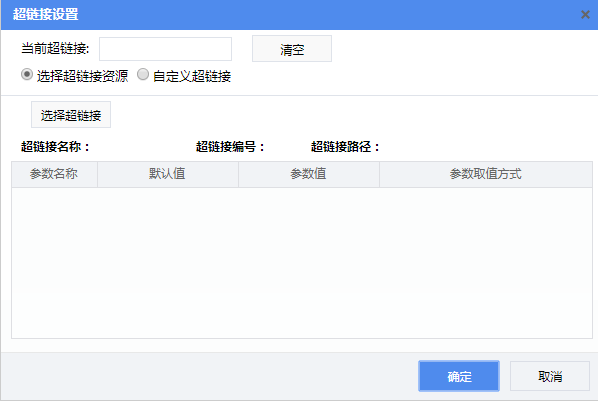Confirm with the 确定 button
Image resolution: width=598 pixels, height=401 pixels.
pyautogui.click(x=459, y=376)
